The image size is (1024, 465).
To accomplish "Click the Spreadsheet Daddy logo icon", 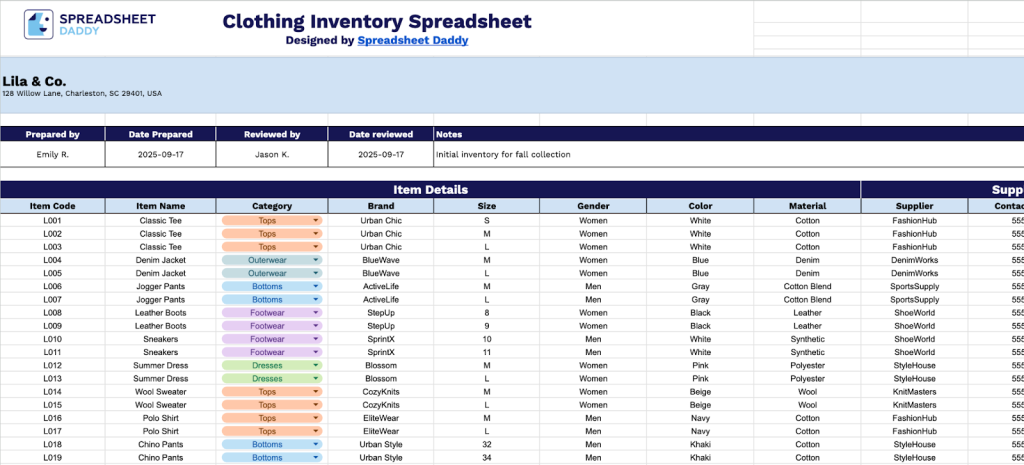I will tap(39, 24).
